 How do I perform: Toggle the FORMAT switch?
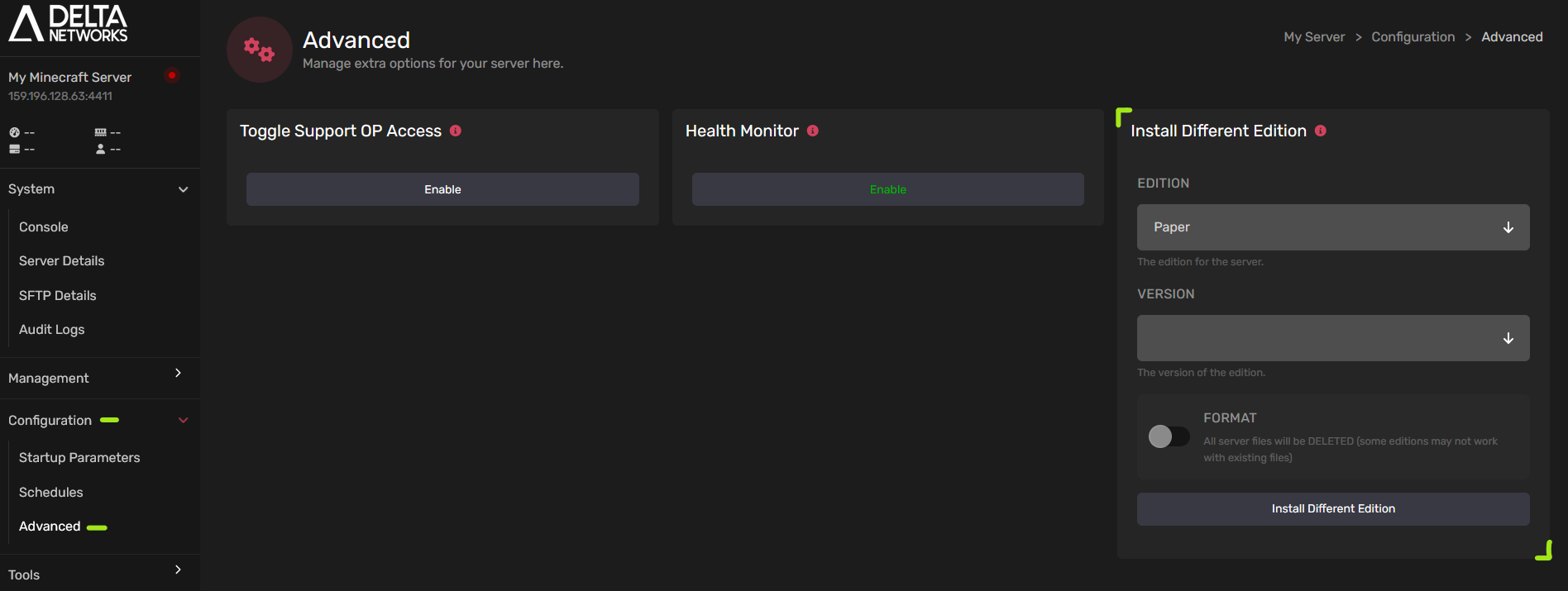(x=1169, y=436)
